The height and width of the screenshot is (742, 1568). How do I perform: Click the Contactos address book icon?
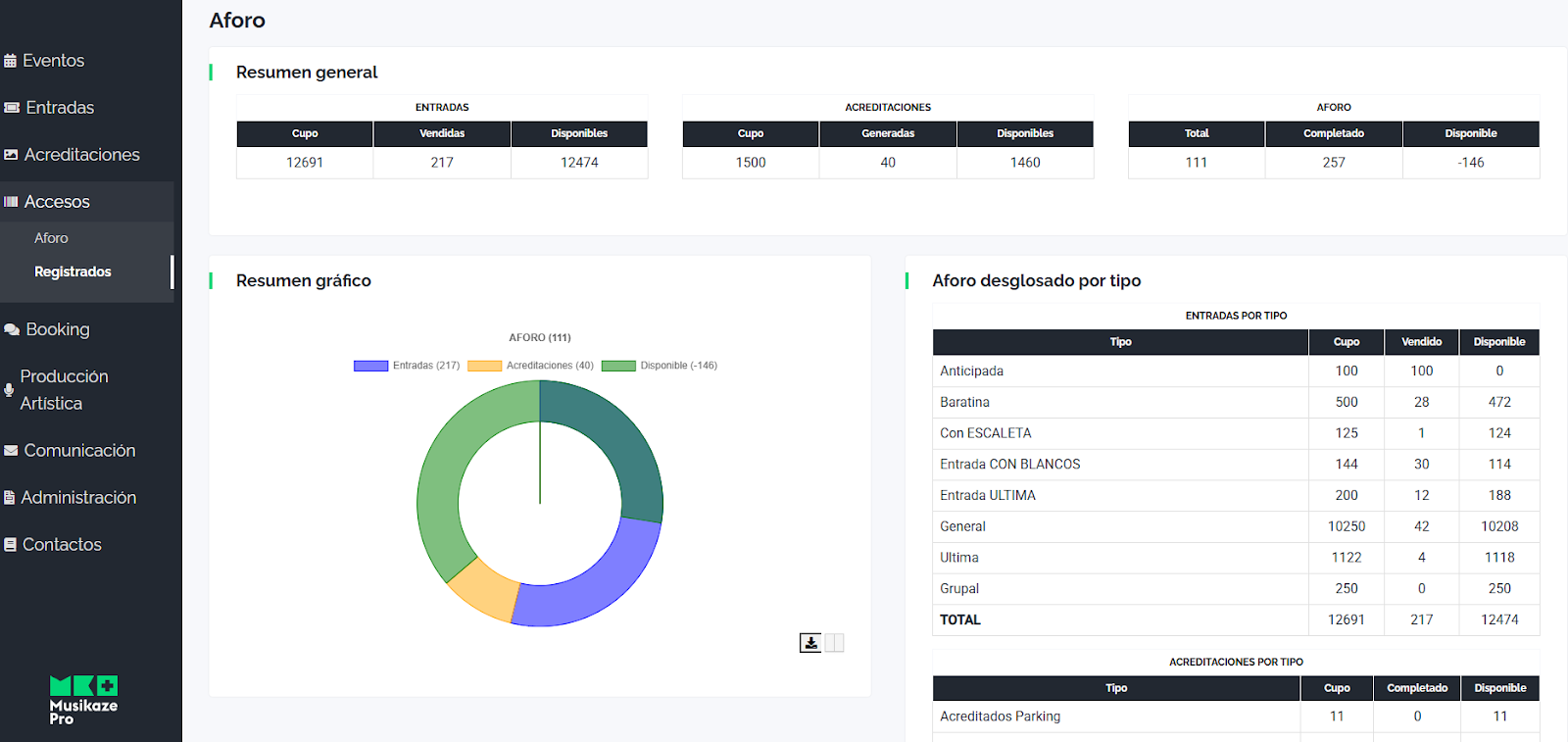click(x=11, y=545)
